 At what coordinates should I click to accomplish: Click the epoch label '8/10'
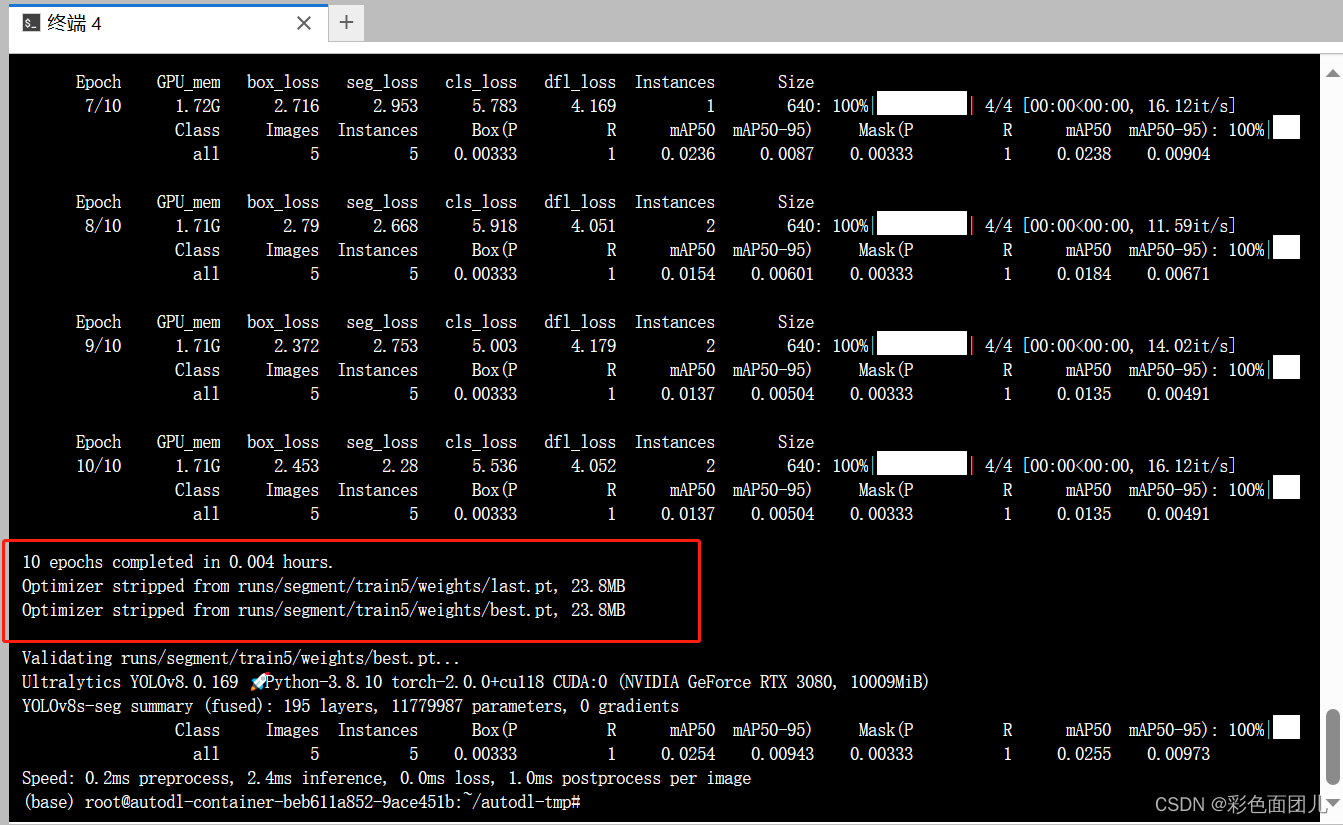coord(103,226)
